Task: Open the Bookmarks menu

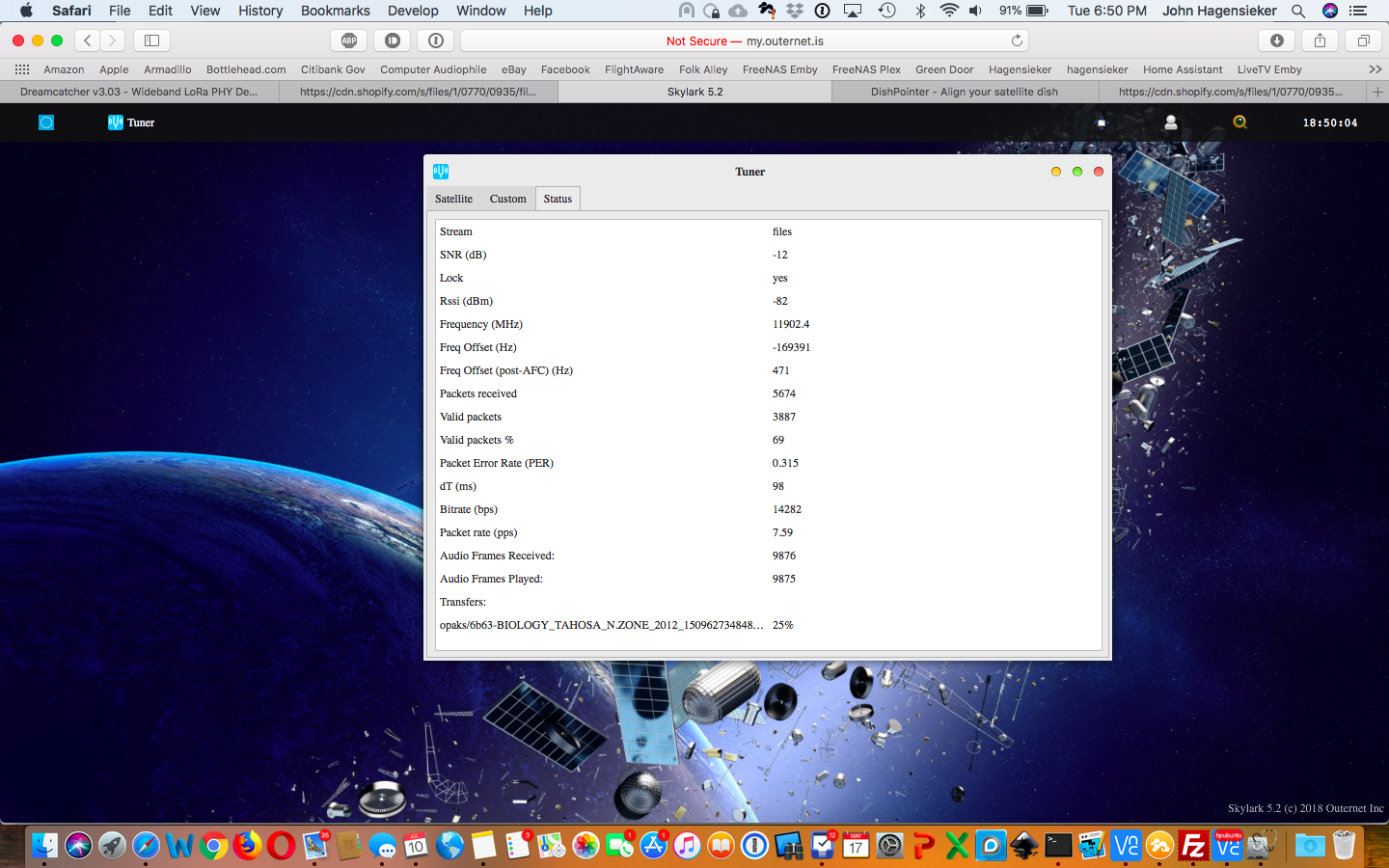Action: 335,11
